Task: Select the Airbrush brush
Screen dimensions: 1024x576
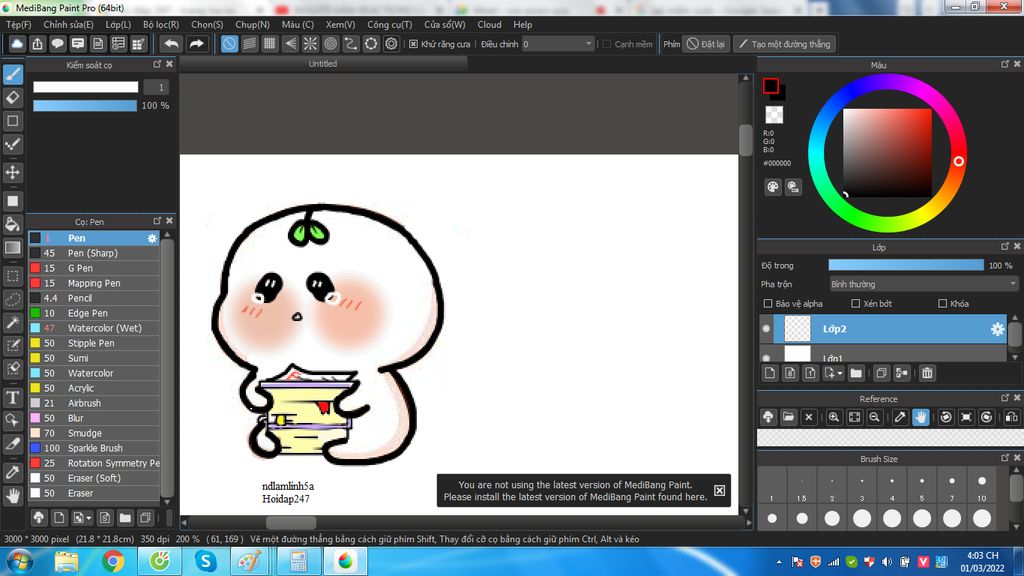Action: click(94, 404)
